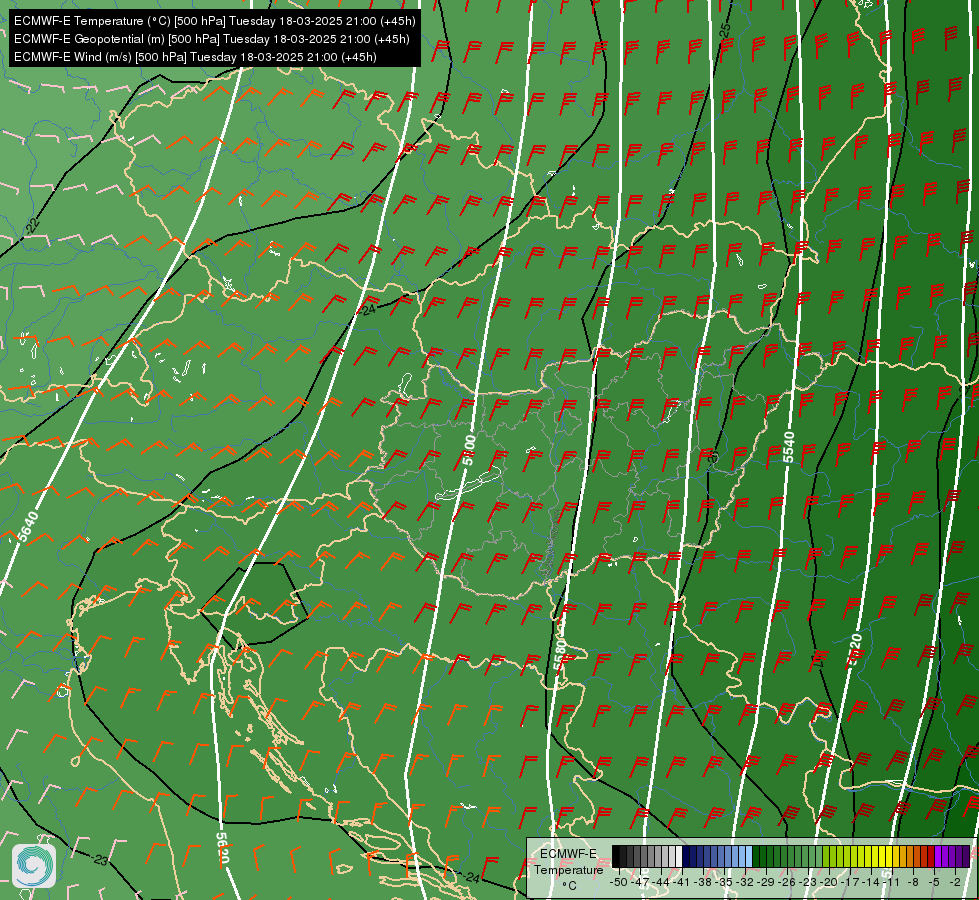Click the -35 value on the legend scale
Image resolution: width=979 pixels, height=900 pixels.
coord(724,883)
